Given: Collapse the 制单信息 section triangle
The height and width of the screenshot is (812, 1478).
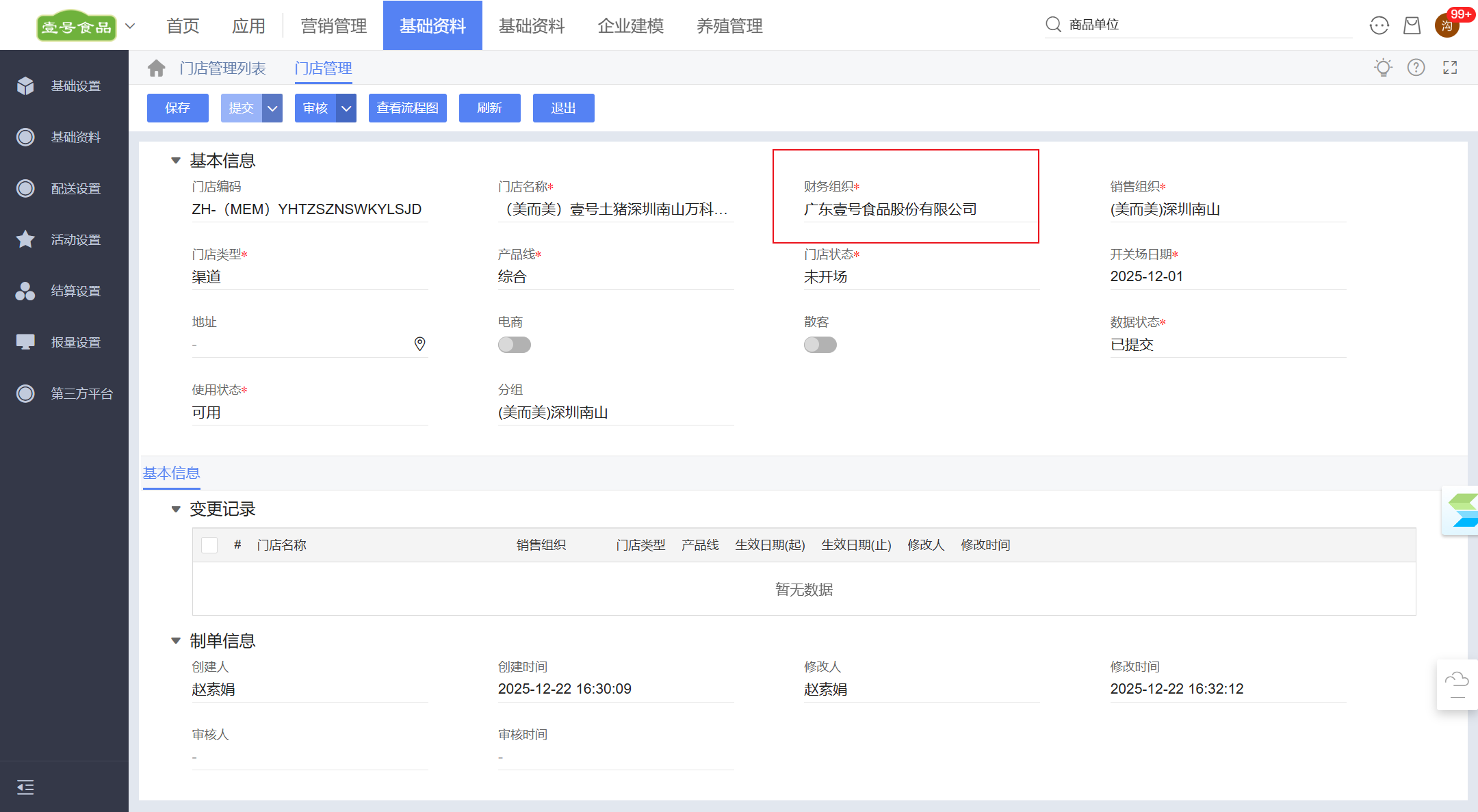Looking at the screenshot, I should (176, 641).
